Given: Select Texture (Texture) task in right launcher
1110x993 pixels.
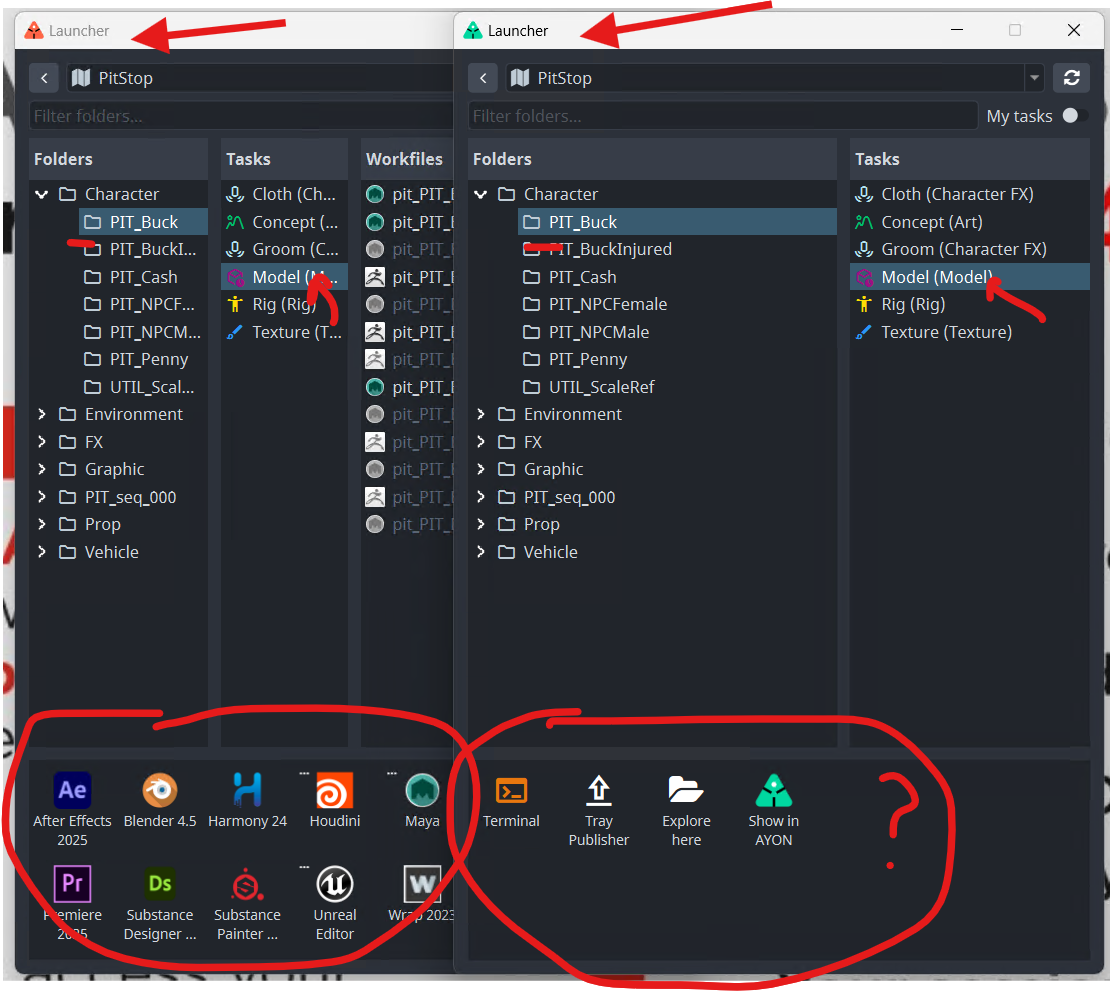Looking at the screenshot, I should point(945,332).
